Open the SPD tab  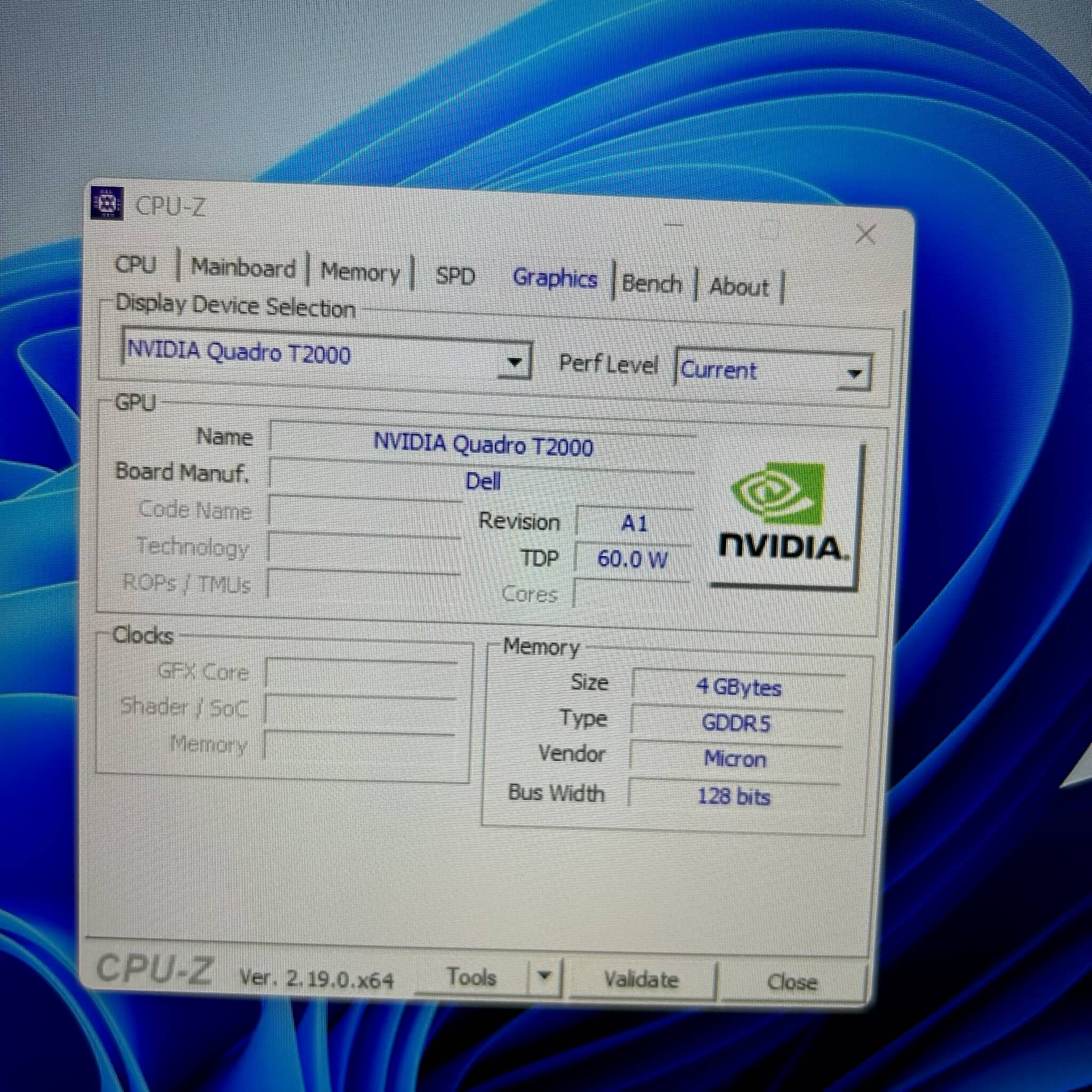[x=455, y=276]
